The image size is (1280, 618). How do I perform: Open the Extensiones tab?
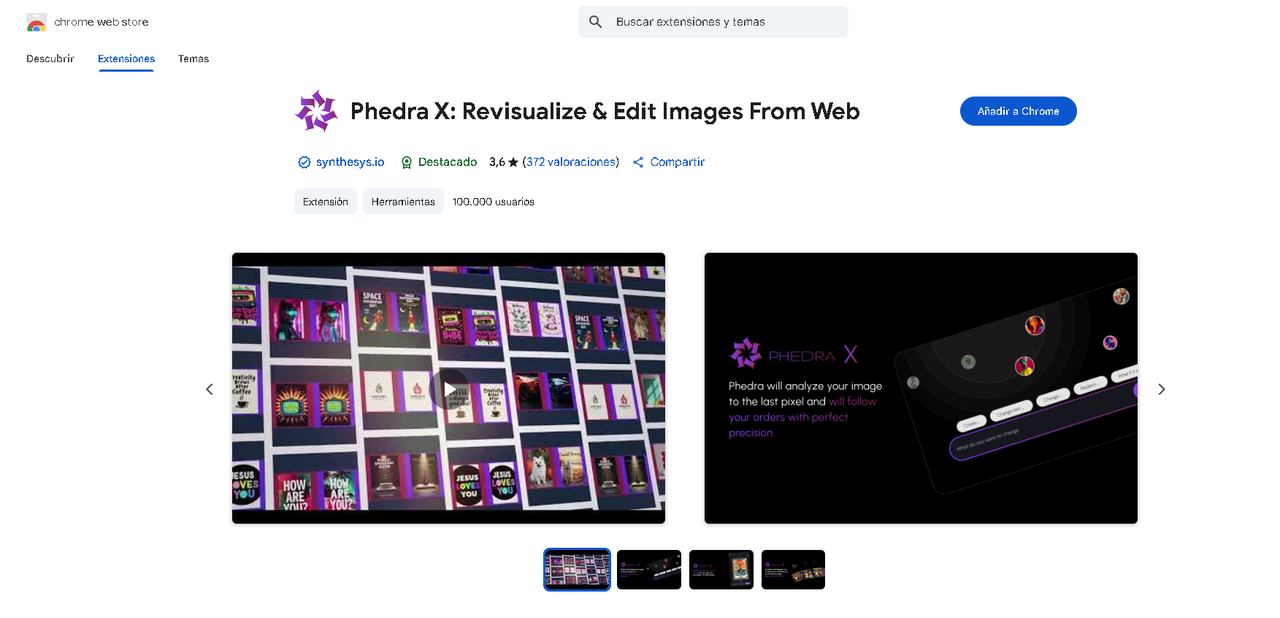pos(126,59)
